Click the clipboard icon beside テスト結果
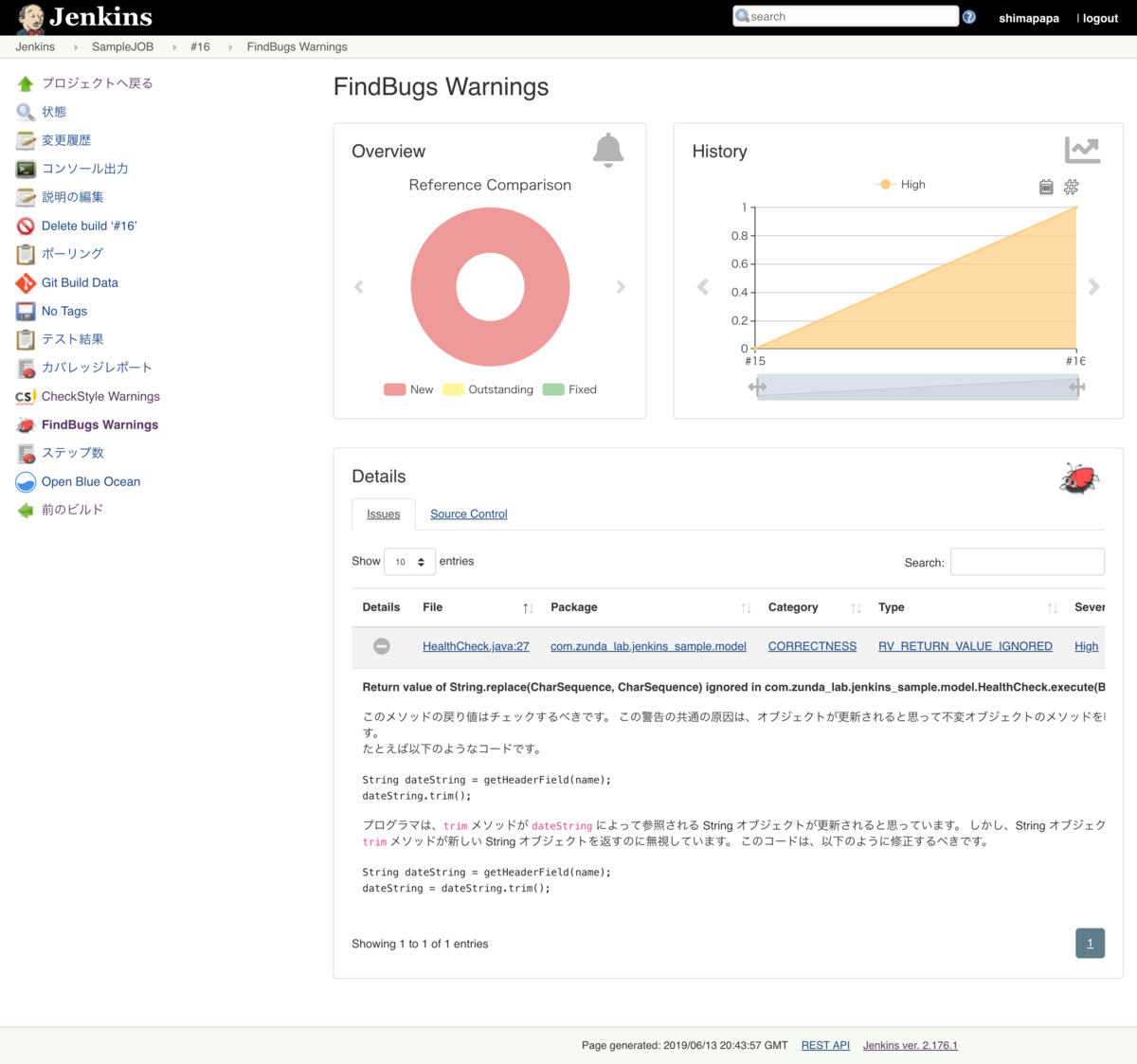Viewport: 1137px width, 1064px height. coord(26,339)
